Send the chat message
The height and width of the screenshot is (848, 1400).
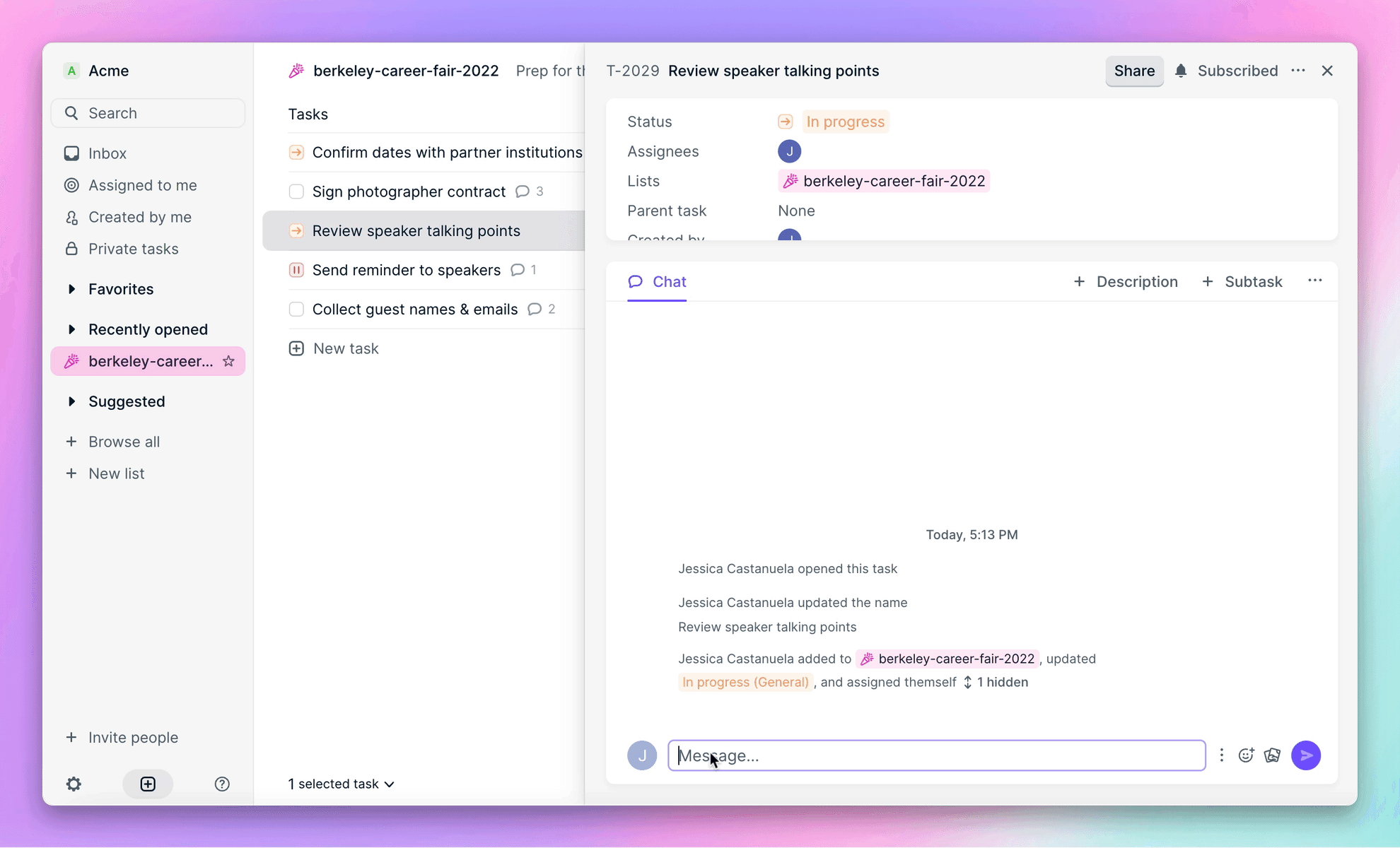click(x=1306, y=755)
